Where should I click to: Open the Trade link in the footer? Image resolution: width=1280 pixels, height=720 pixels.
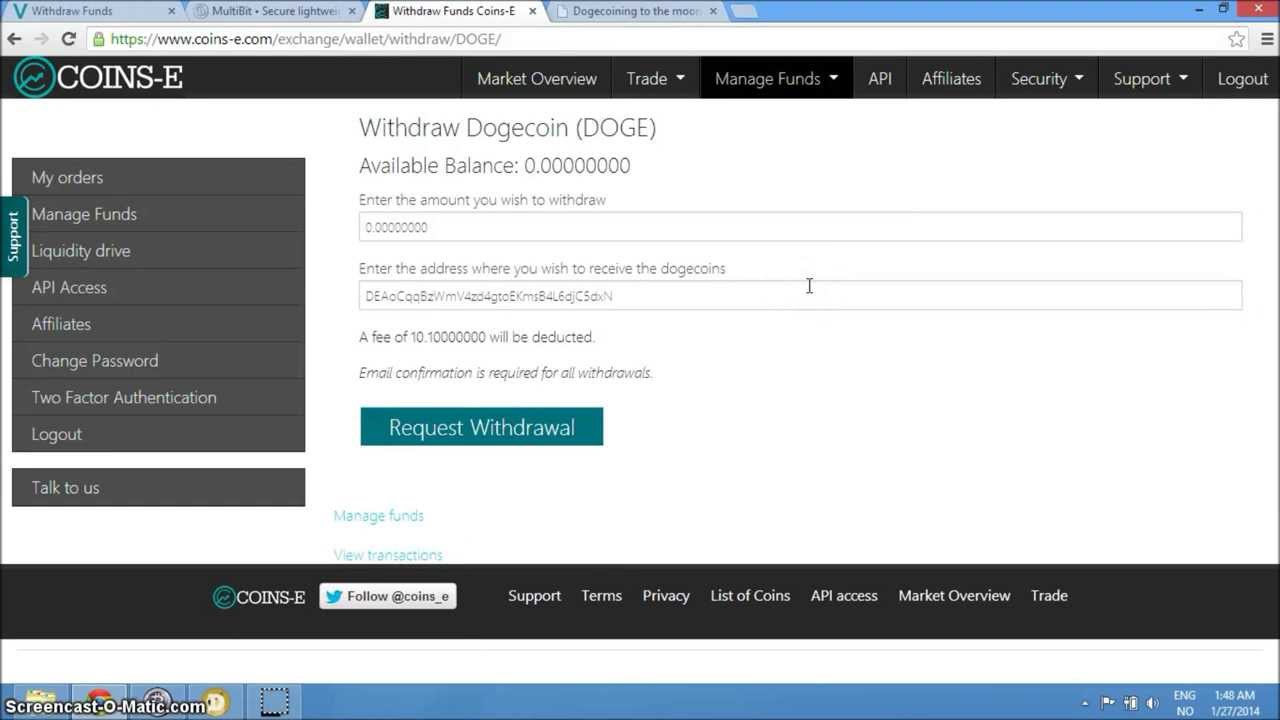(1049, 596)
